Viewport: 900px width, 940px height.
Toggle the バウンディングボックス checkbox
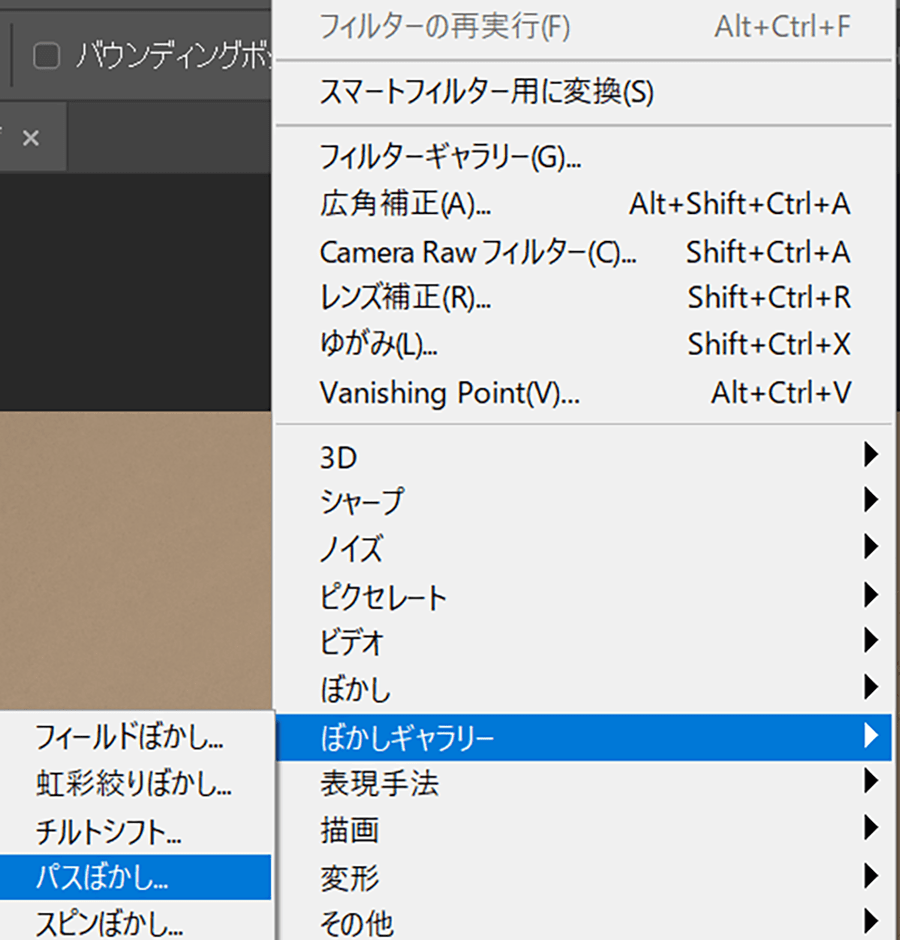click(x=47, y=56)
